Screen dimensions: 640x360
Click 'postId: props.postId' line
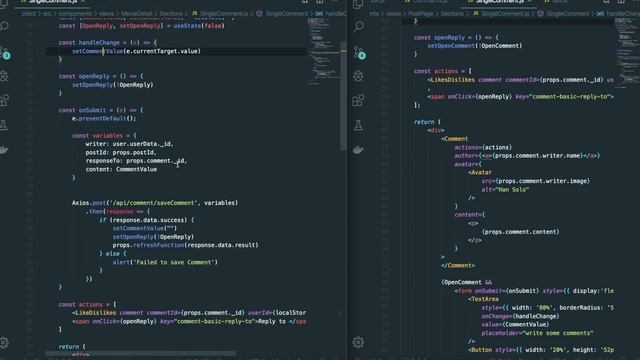coord(121,152)
